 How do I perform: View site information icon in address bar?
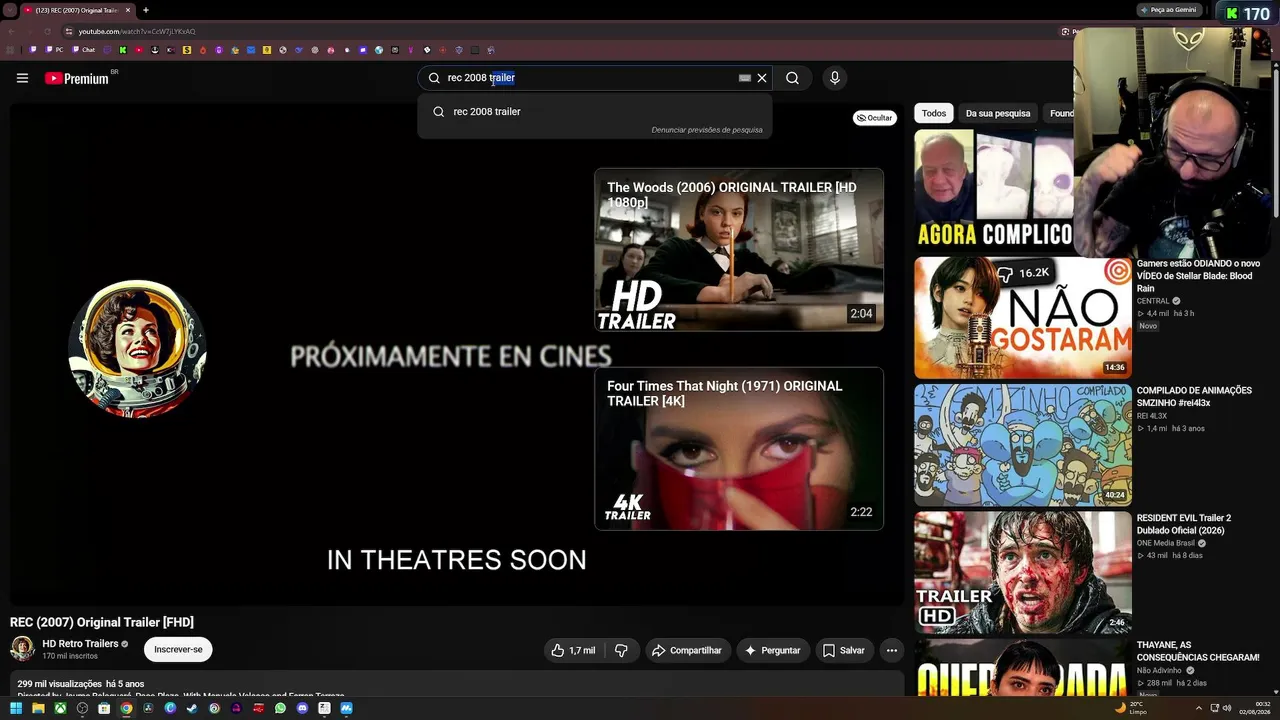pyautogui.click(x=68, y=31)
